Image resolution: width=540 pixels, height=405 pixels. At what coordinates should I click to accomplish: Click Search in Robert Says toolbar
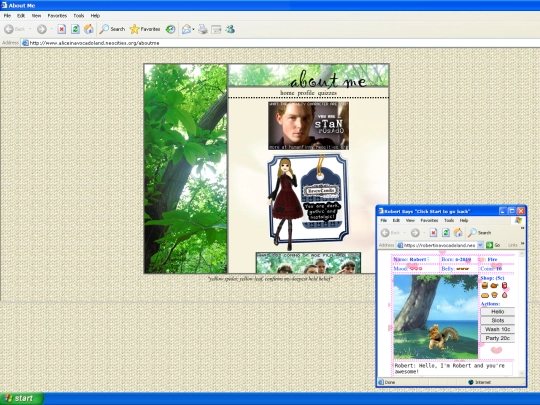tap(479, 233)
